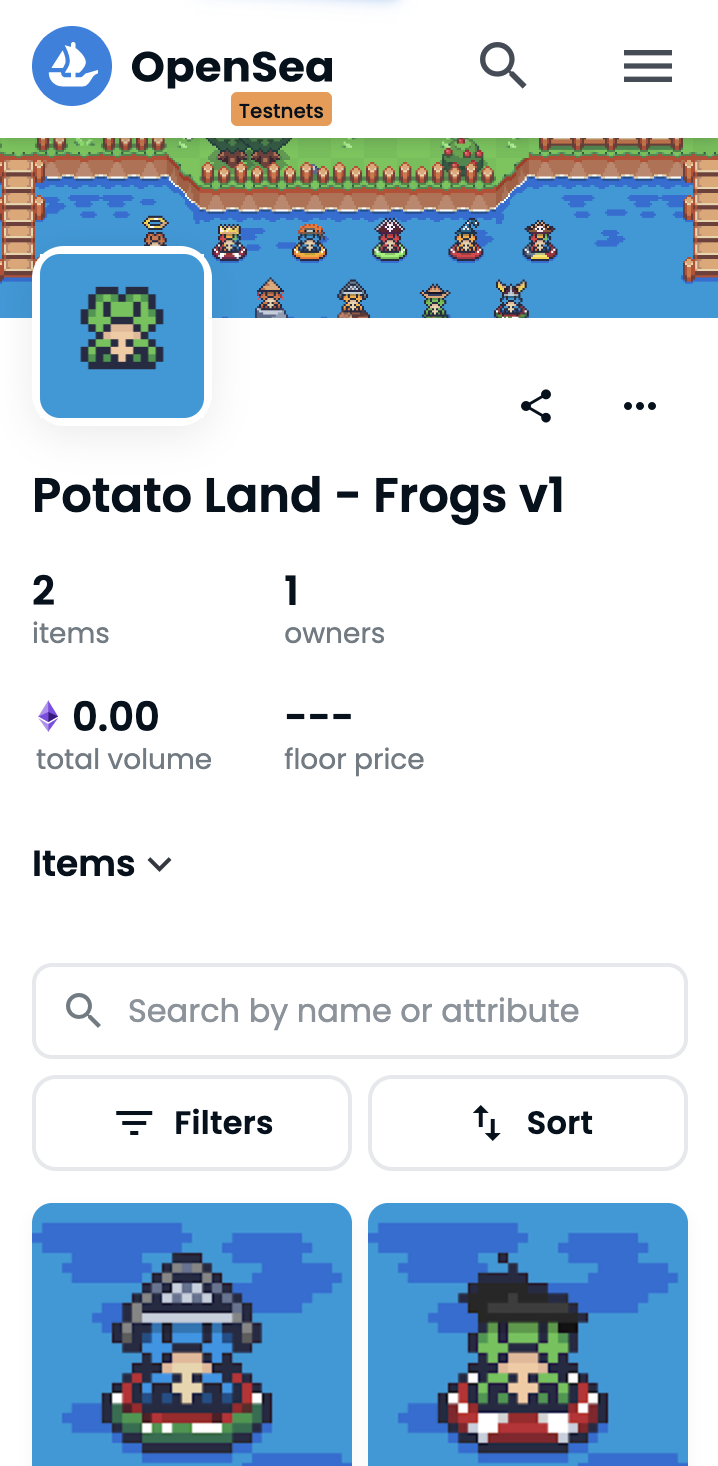Click the Potato Land - Frogs v1 title

(299, 495)
